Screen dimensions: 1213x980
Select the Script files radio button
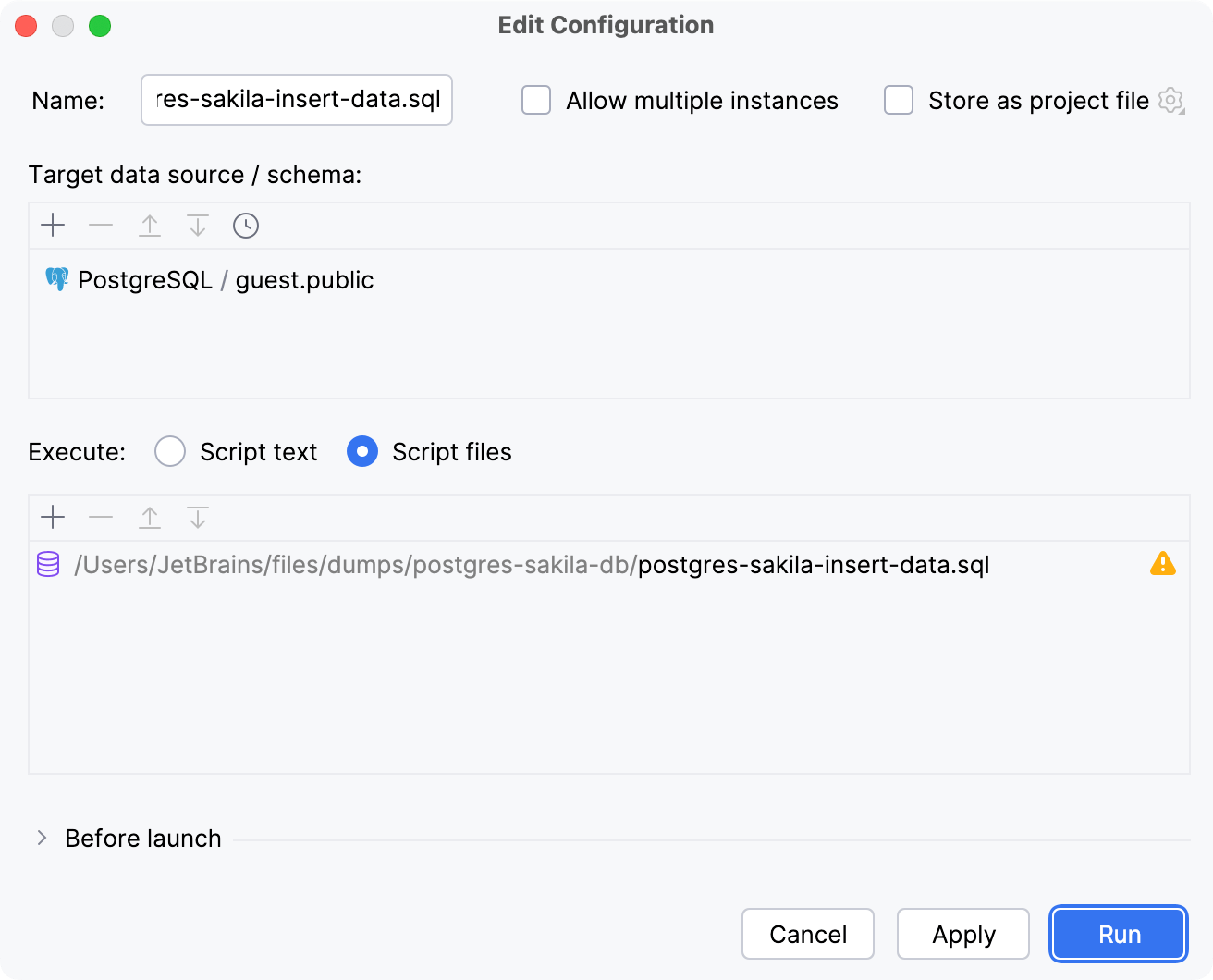point(362,451)
